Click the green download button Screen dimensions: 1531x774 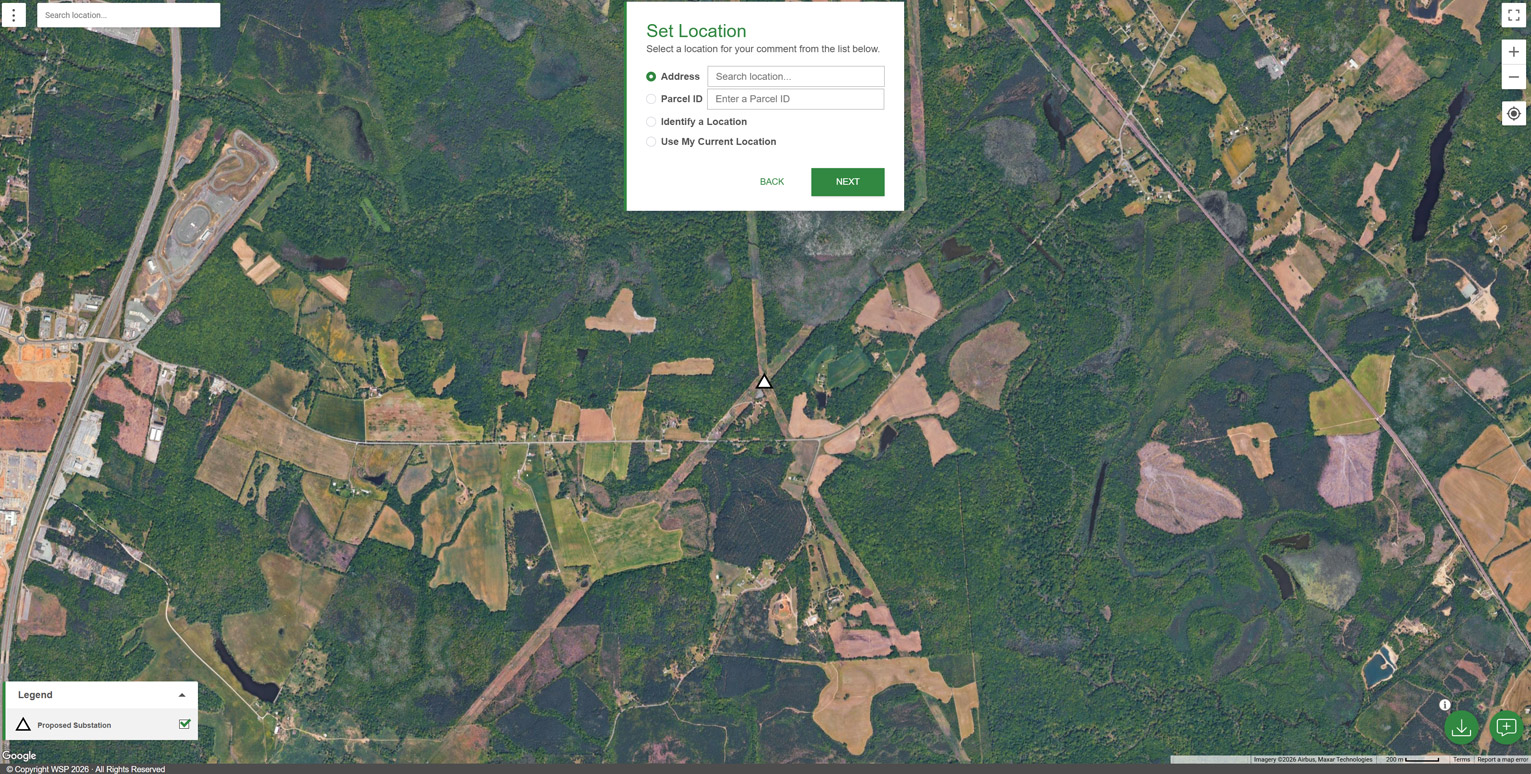click(1461, 728)
